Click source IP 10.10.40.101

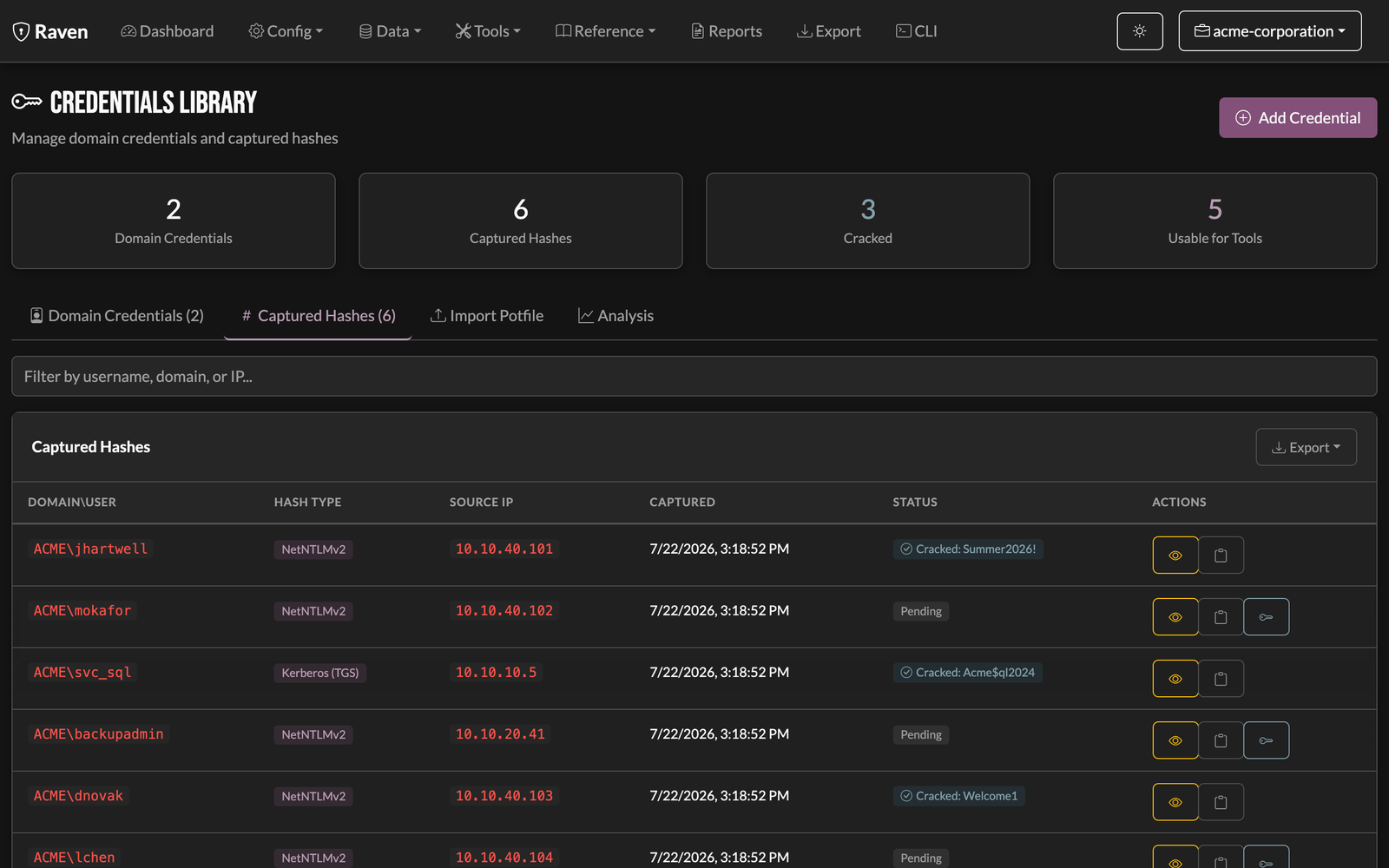[504, 549]
